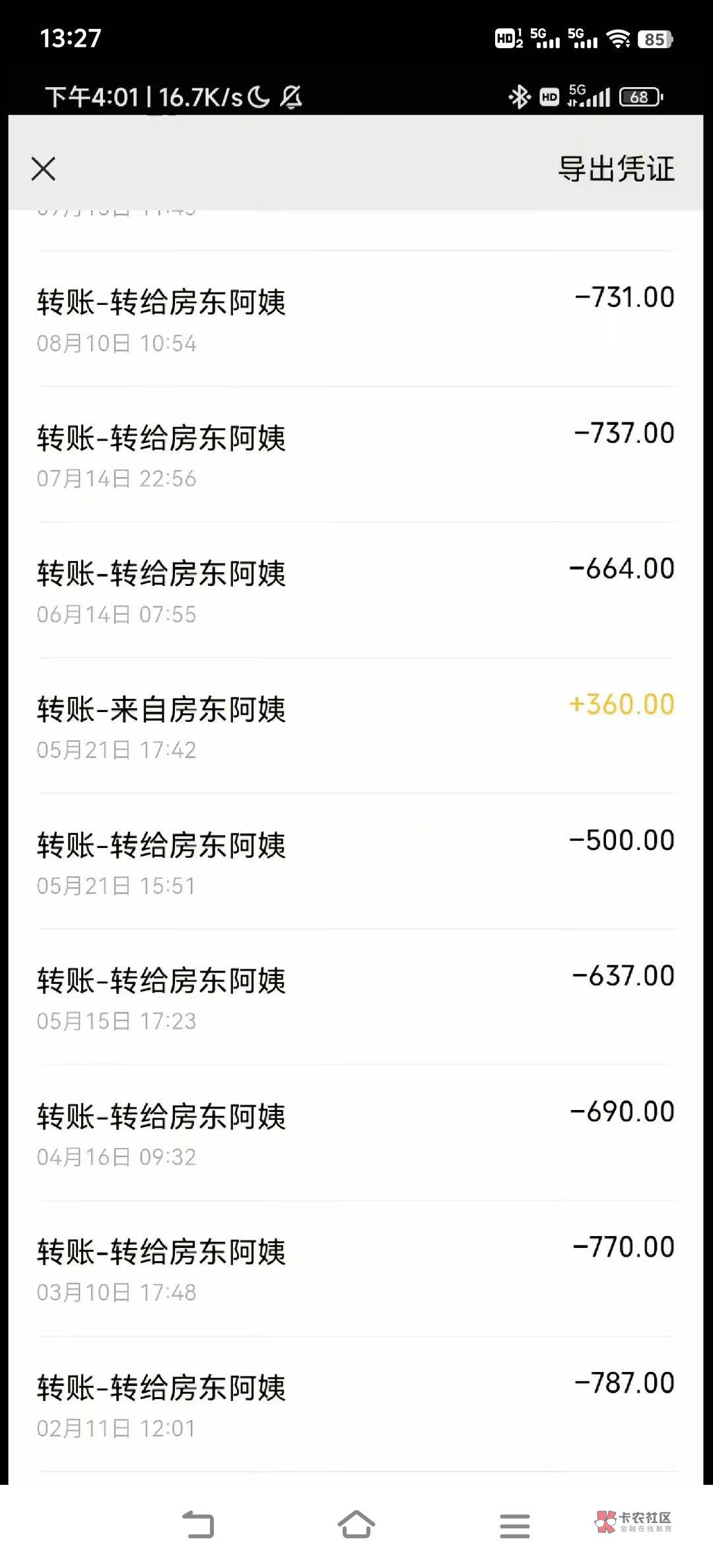Open the recent apps menu icon
The width and height of the screenshot is (713, 1568).
click(x=515, y=1526)
